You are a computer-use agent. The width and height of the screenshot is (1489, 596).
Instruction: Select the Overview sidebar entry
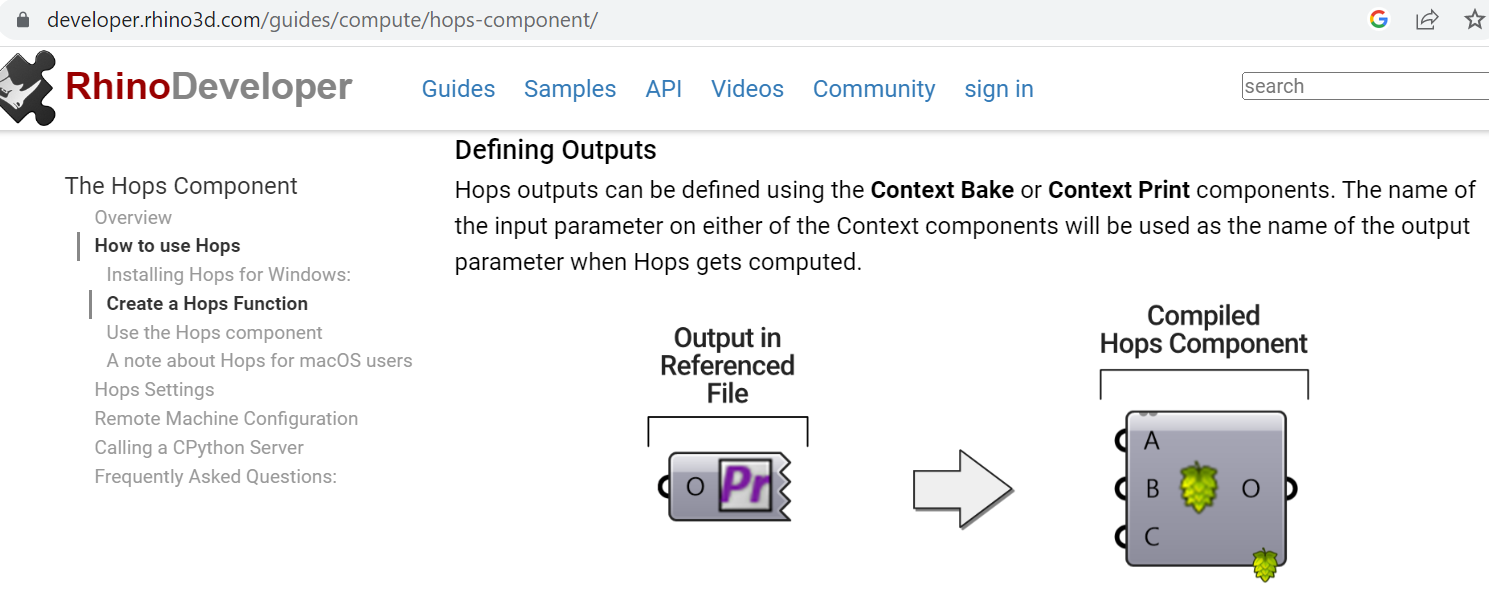tap(133, 217)
